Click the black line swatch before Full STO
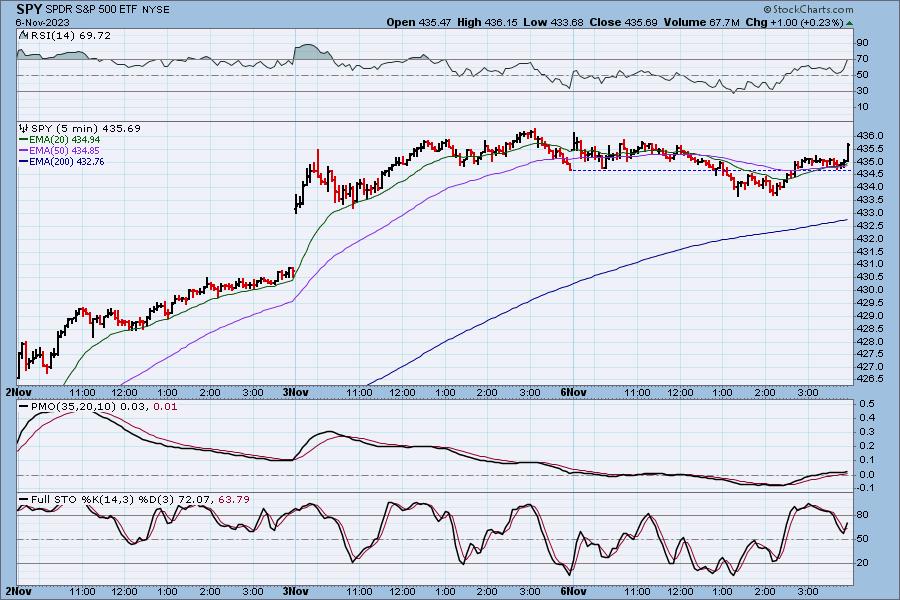Screen dimensions: 900x600 tap(24, 500)
